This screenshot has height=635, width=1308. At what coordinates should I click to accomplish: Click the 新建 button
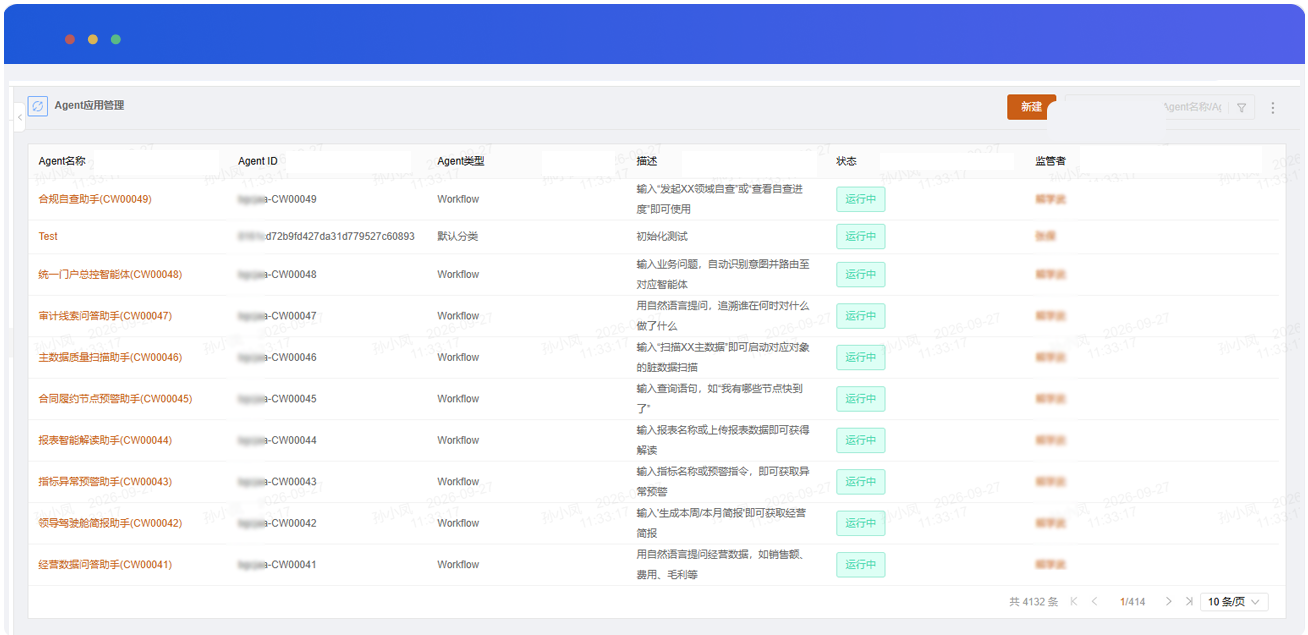click(x=1031, y=107)
